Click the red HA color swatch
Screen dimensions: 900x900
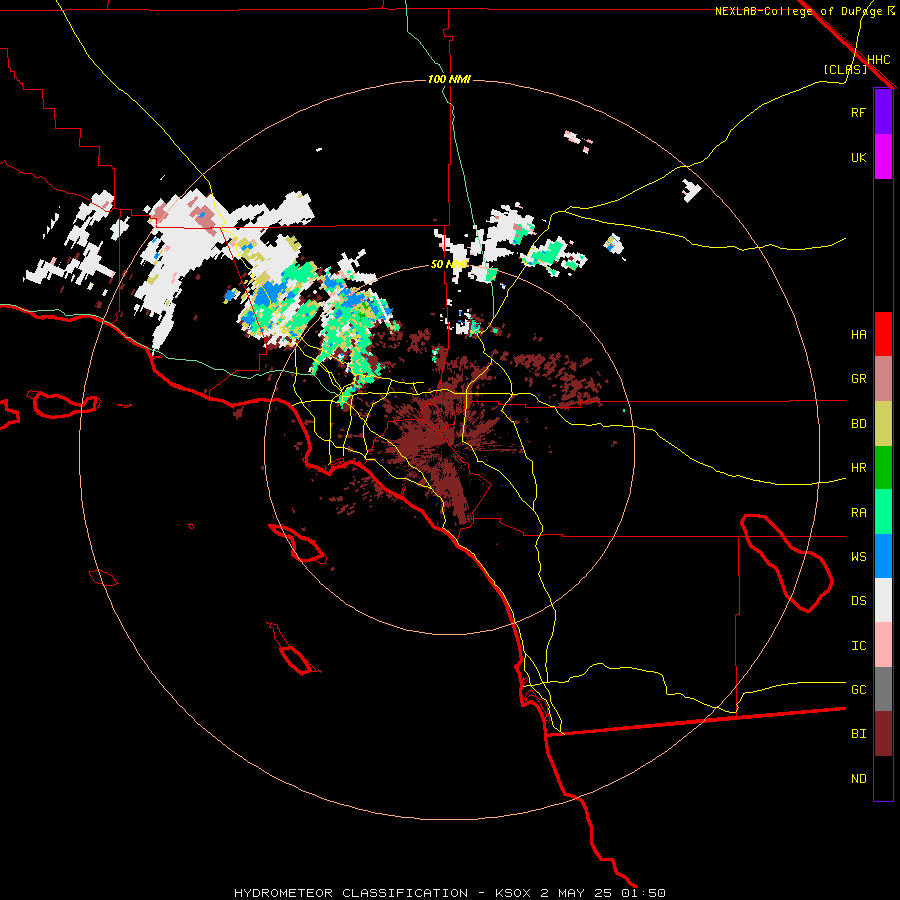[883, 334]
